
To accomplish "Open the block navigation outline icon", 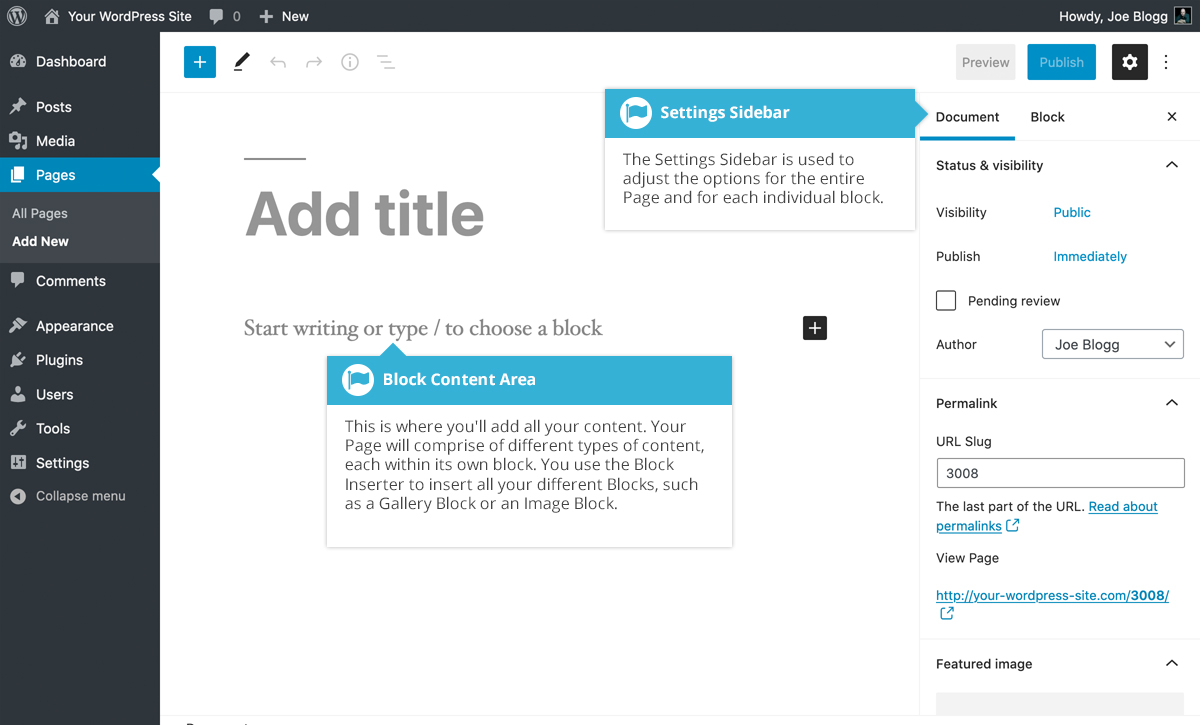I will 385,62.
